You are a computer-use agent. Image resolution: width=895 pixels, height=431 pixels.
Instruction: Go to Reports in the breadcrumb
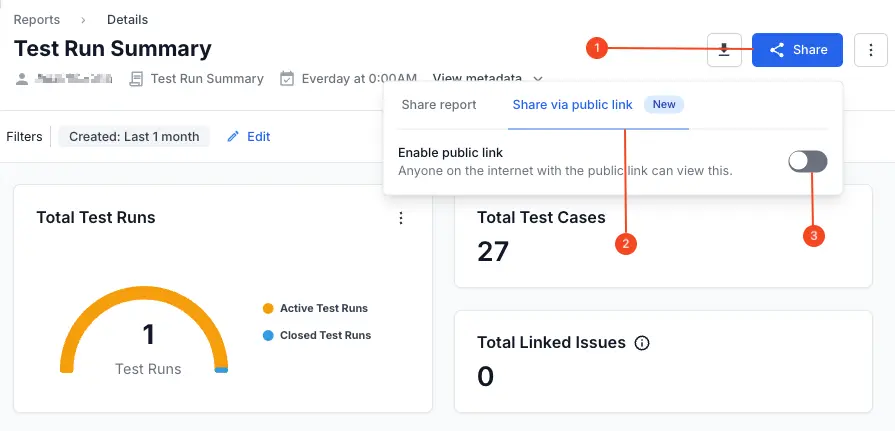coord(36,20)
